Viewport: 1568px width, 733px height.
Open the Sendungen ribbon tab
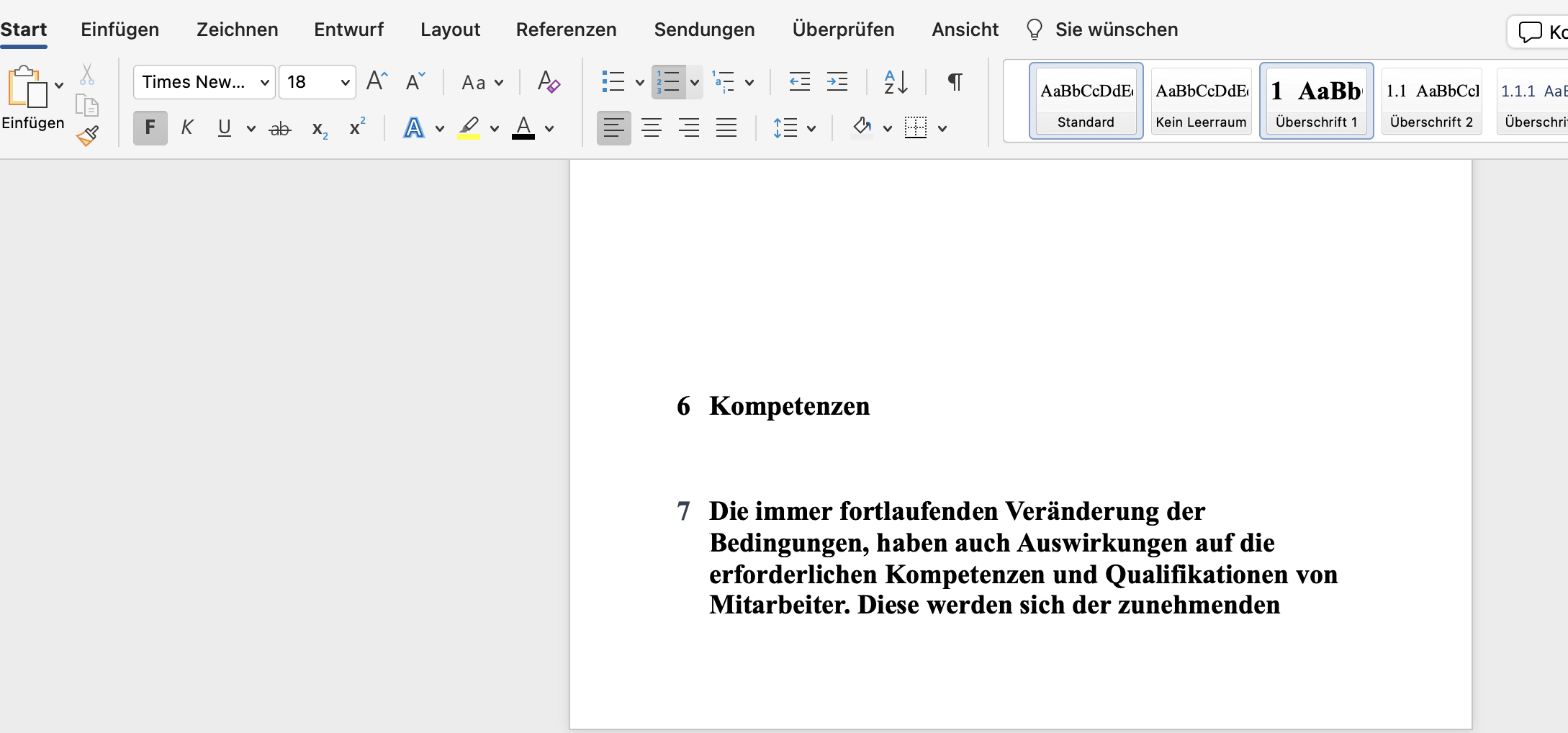tap(704, 30)
